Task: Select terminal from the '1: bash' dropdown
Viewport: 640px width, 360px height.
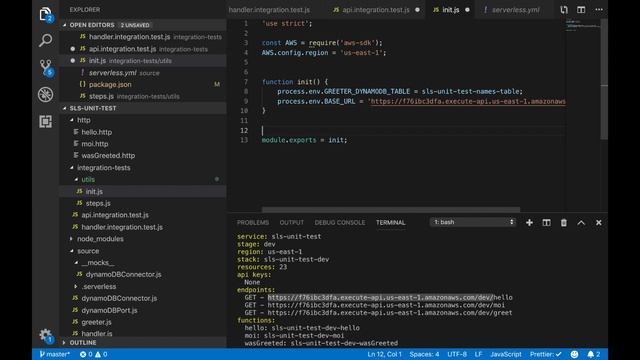Action: coord(473,222)
